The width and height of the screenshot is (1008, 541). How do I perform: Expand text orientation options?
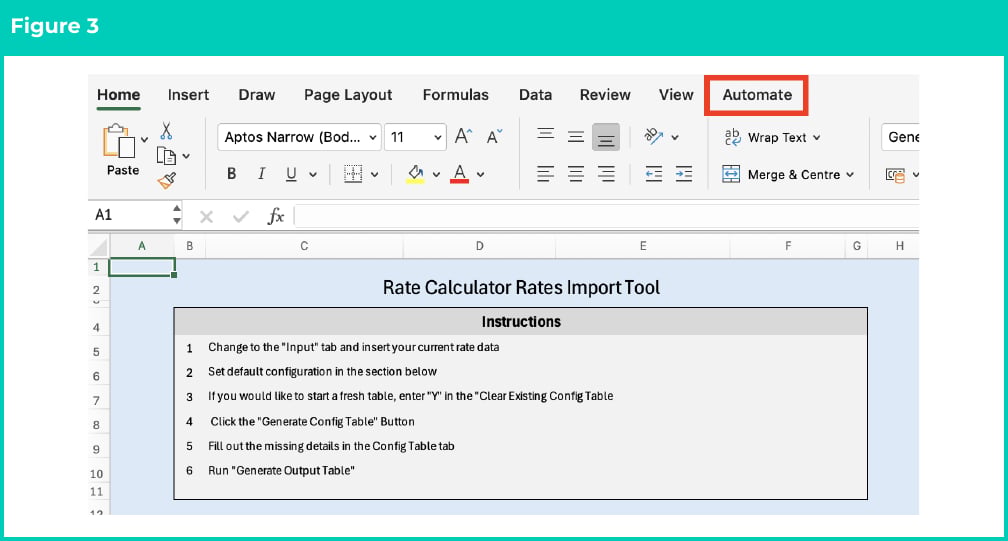tap(675, 137)
